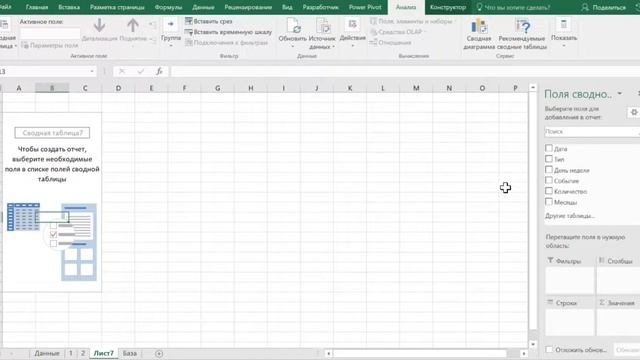Open the Главная ribbon tab
The image size is (640, 360).
[x=37, y=7]
